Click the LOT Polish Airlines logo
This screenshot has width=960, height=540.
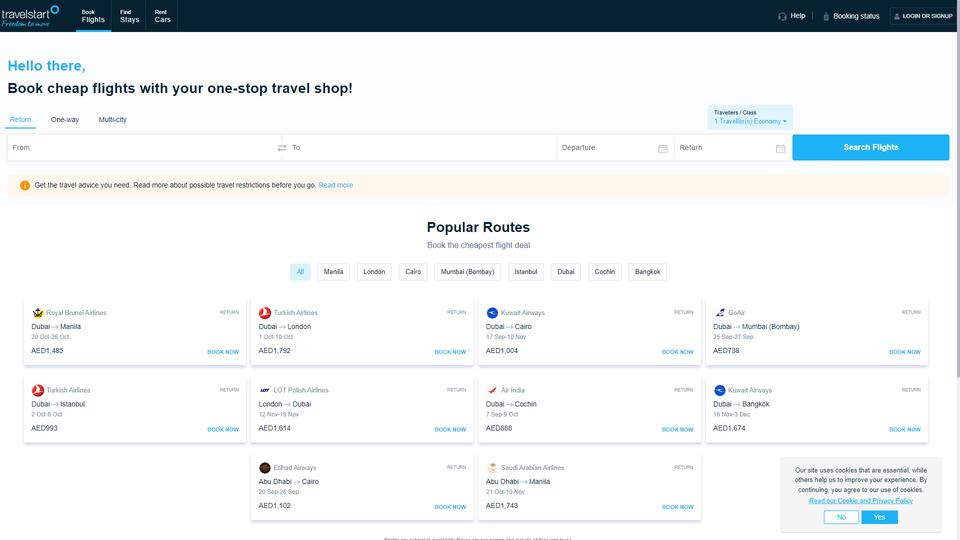264,390
